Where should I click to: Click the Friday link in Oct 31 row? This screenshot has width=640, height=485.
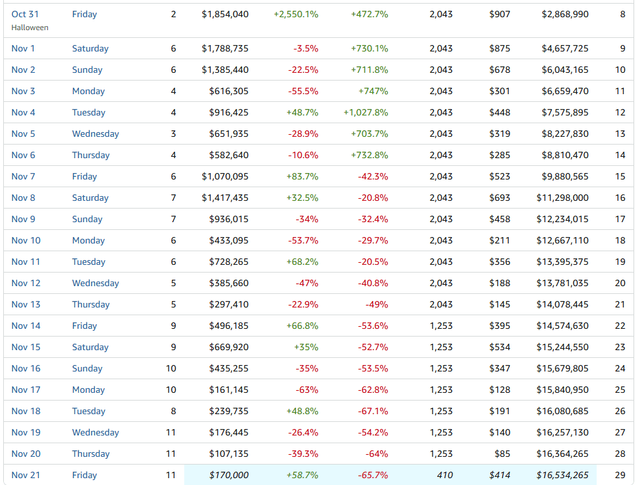[x=85, y=15]
